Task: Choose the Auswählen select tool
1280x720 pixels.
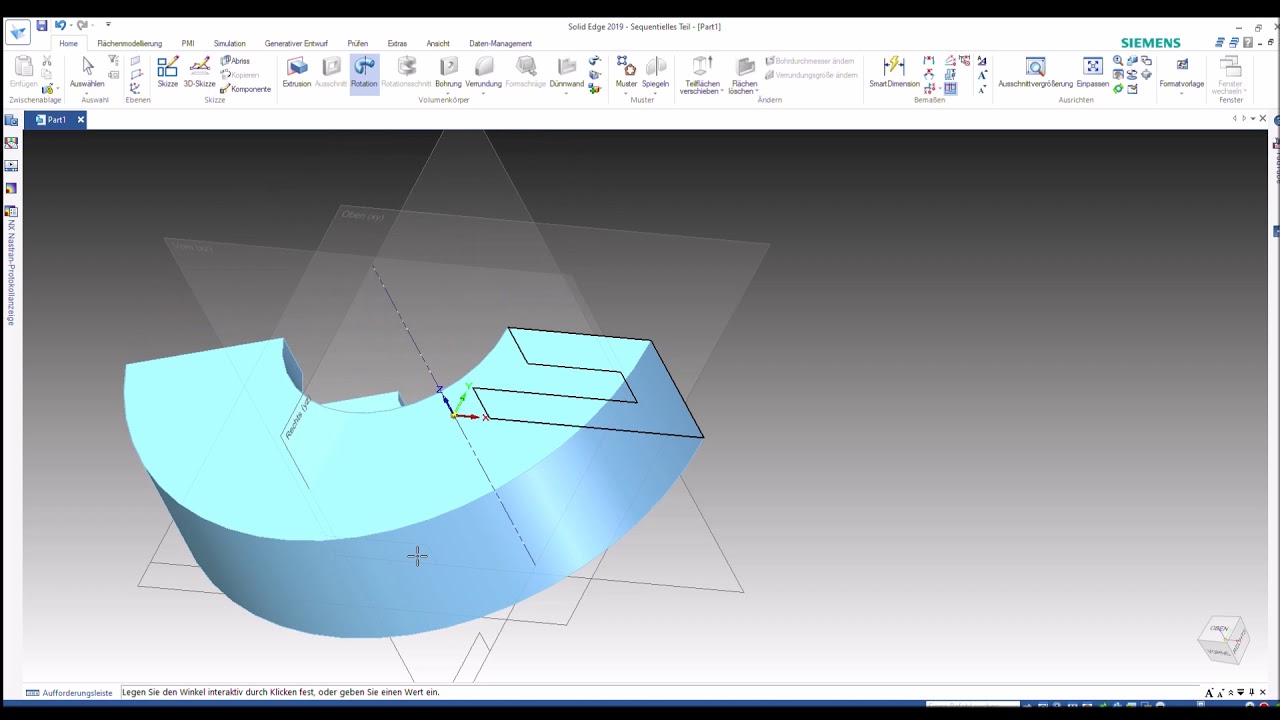Action: [x=87, y=72]
